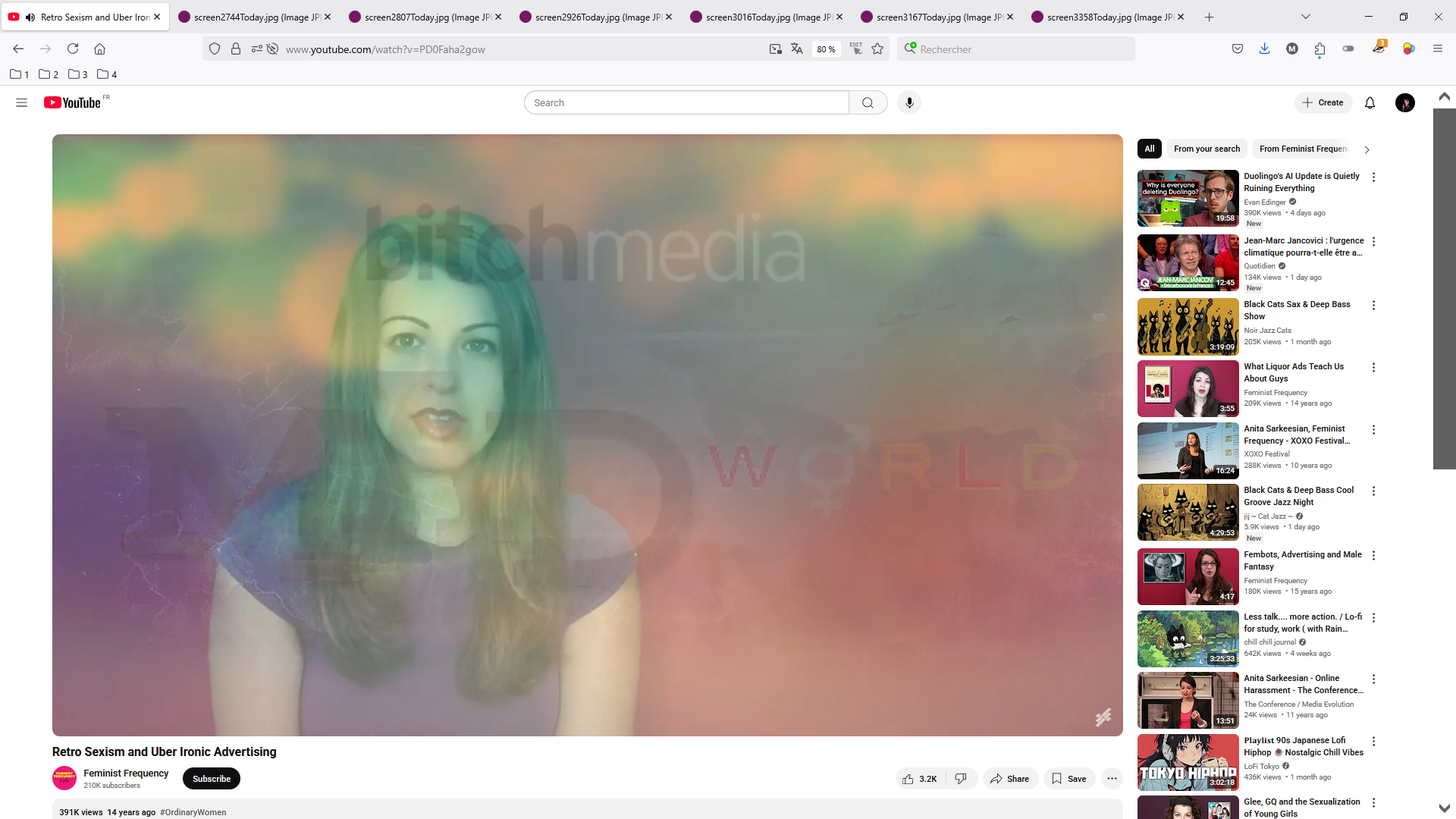Click the search magnifier button
The image size is (1456, 819).
[868, 102]
